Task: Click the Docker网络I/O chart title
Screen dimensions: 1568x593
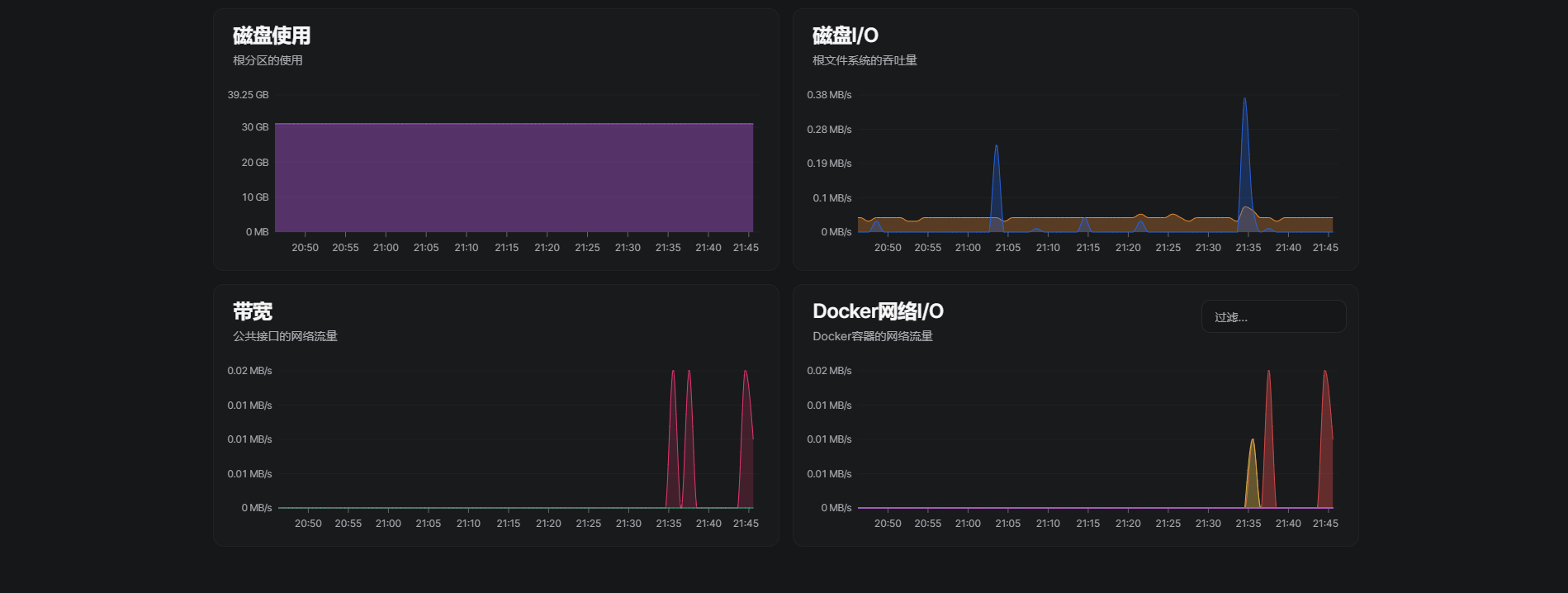Action: point(877,311)
